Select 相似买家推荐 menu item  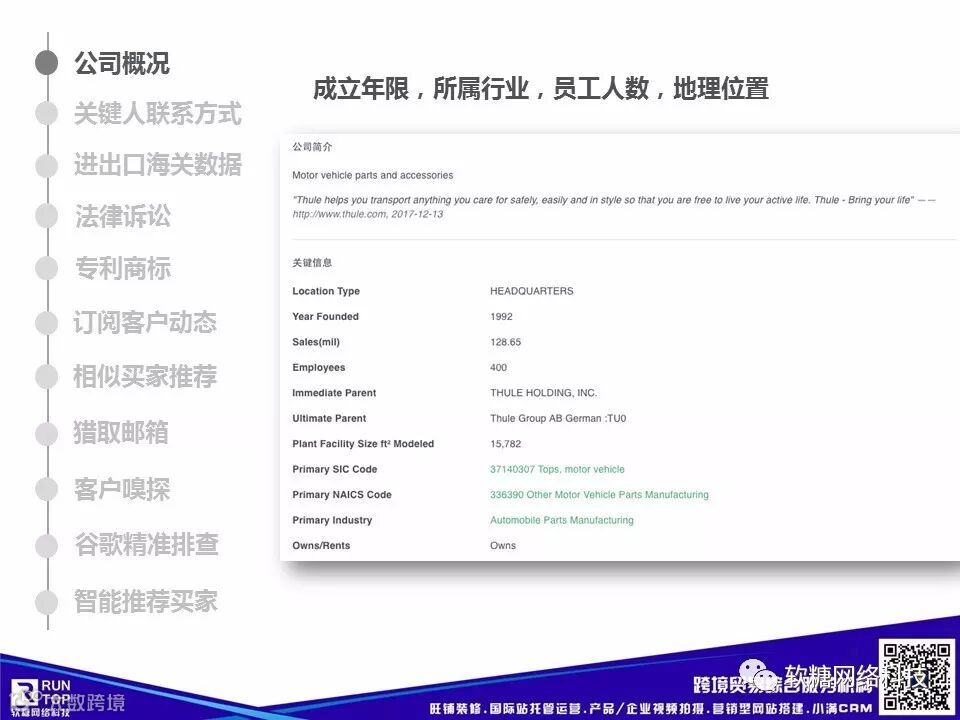[145, 376]
